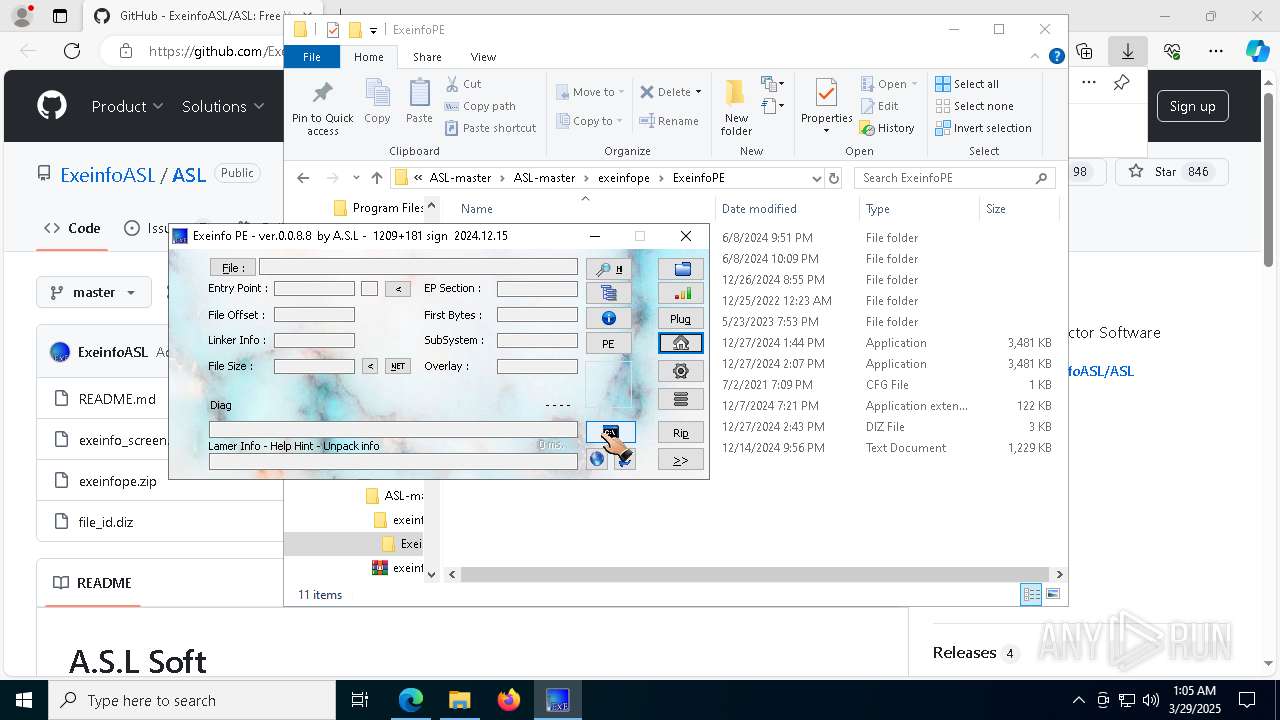Click Copy path in the ribbon
The height and width of the screenshot is (720, 1280).
[x=480, y=106]
